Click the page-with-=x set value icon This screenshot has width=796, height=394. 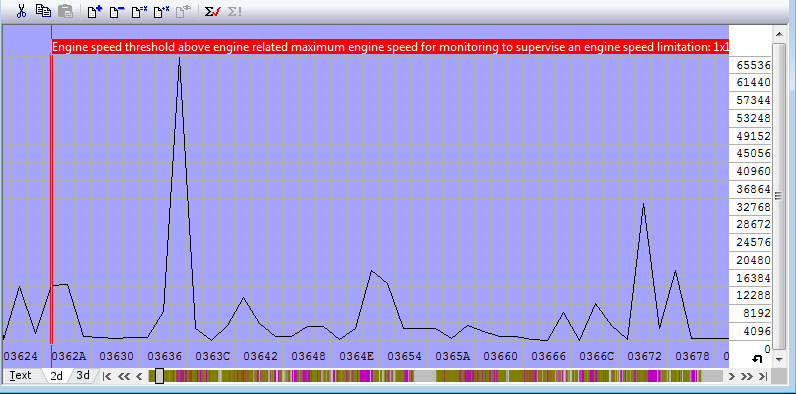click(x=139, y=11)
